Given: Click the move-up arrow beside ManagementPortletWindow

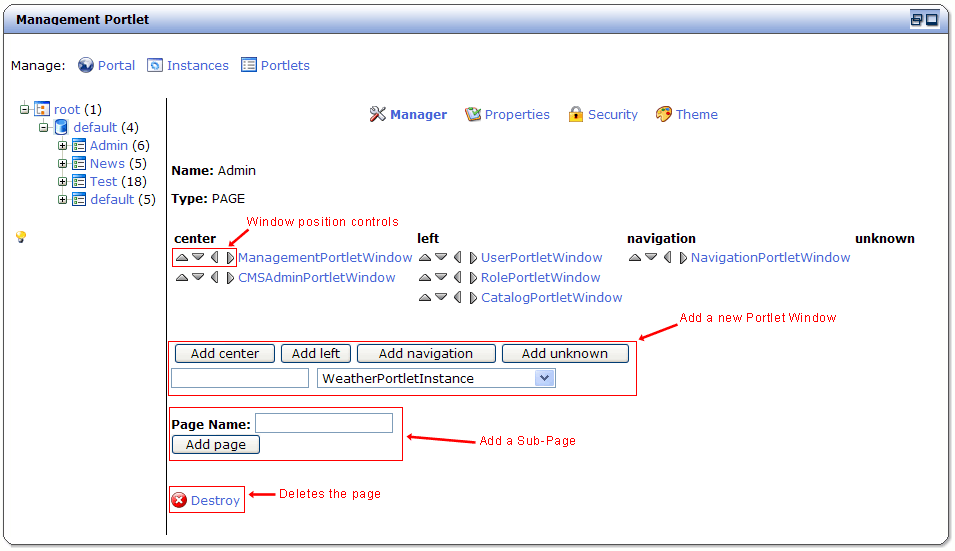Looking at the screenshot, I should click(x=181, y=258).
